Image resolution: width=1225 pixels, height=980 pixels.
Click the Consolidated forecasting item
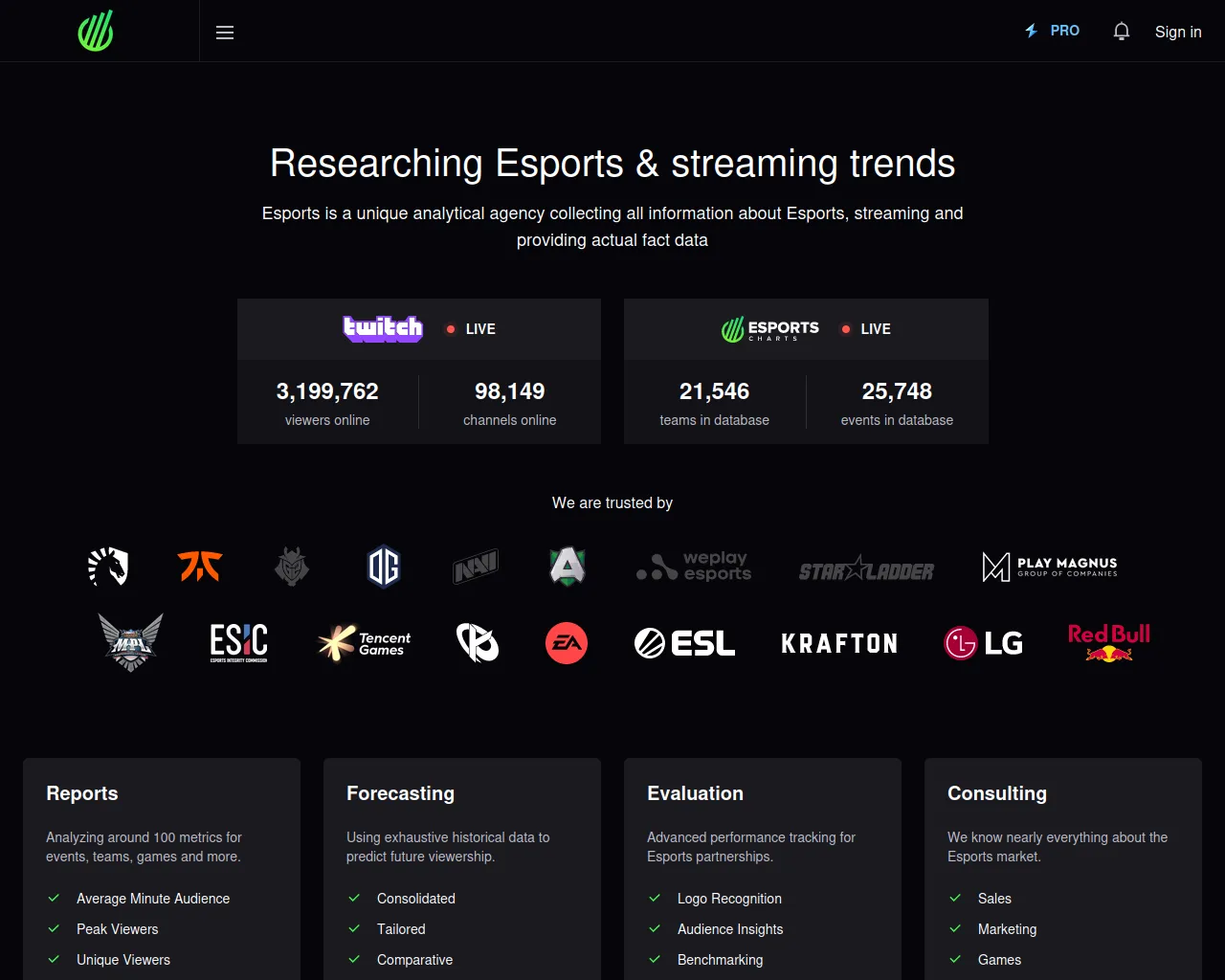pyautogui.click(x=416, y=899)
